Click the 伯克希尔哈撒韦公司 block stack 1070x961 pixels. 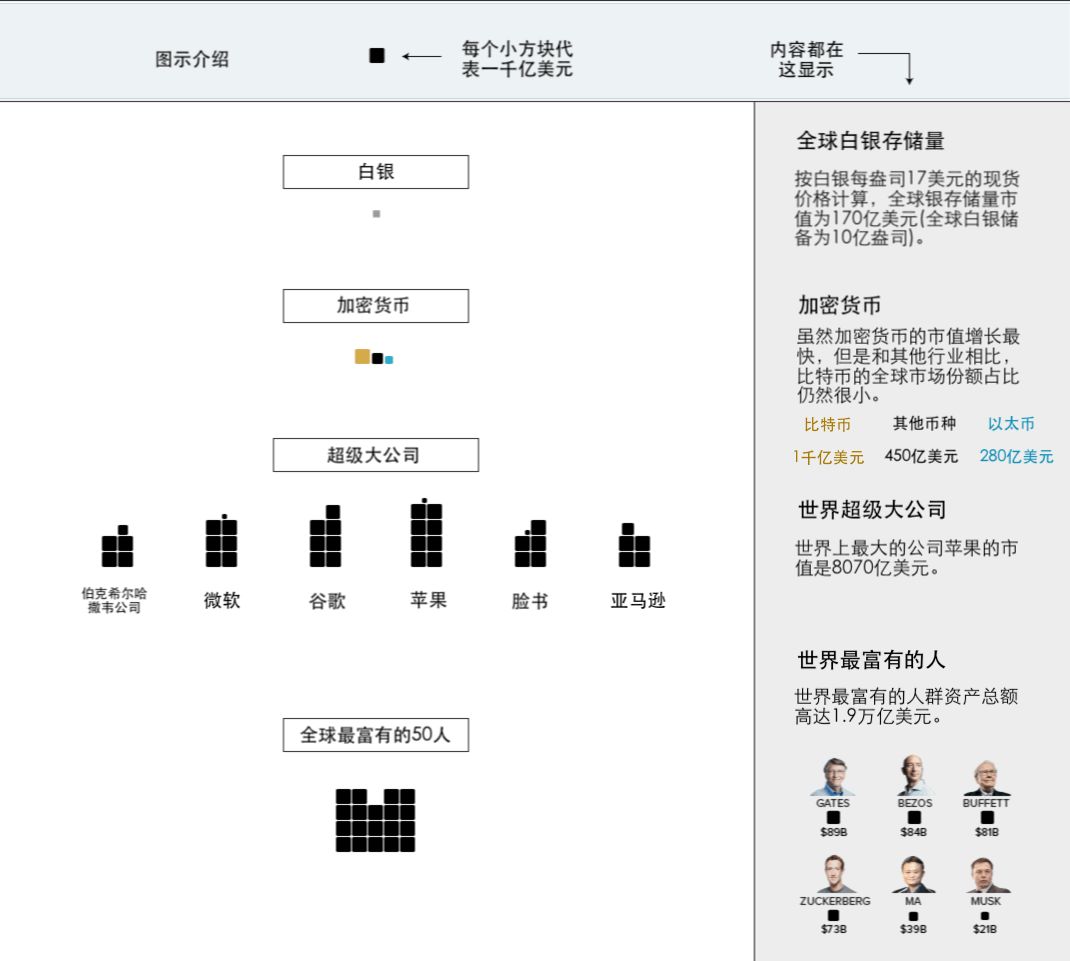click(x=117, y=546)
